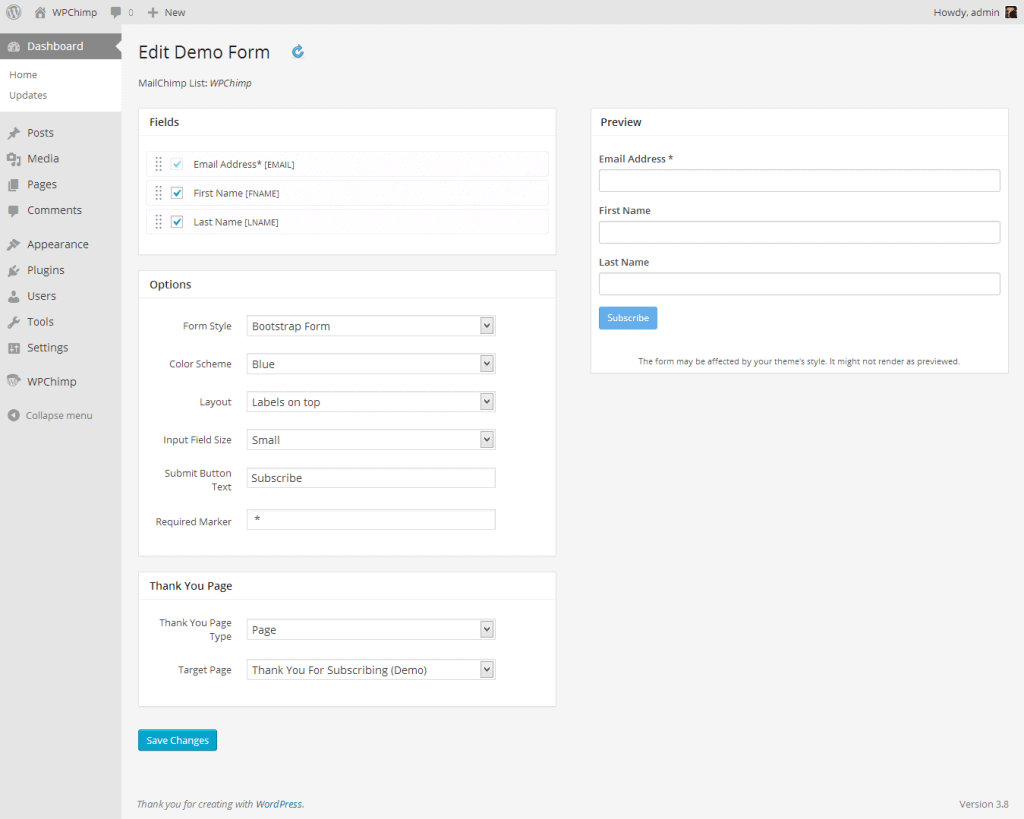Open the Color Scheme dropdown
The width and height of the screenshot is (1024, 819).
371,364
